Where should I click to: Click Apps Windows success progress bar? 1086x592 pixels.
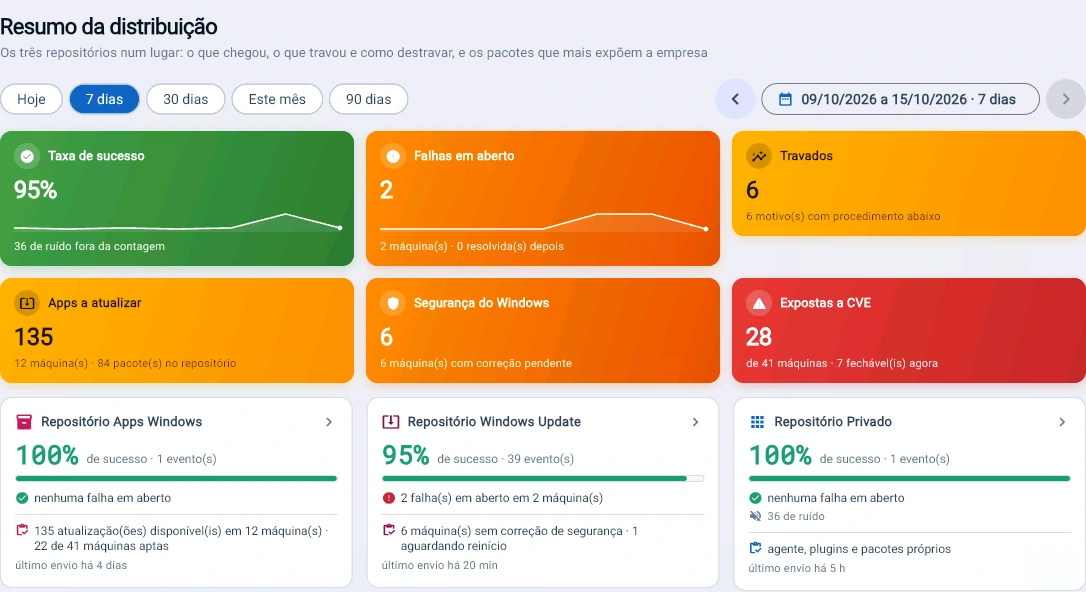pos(176,478)
